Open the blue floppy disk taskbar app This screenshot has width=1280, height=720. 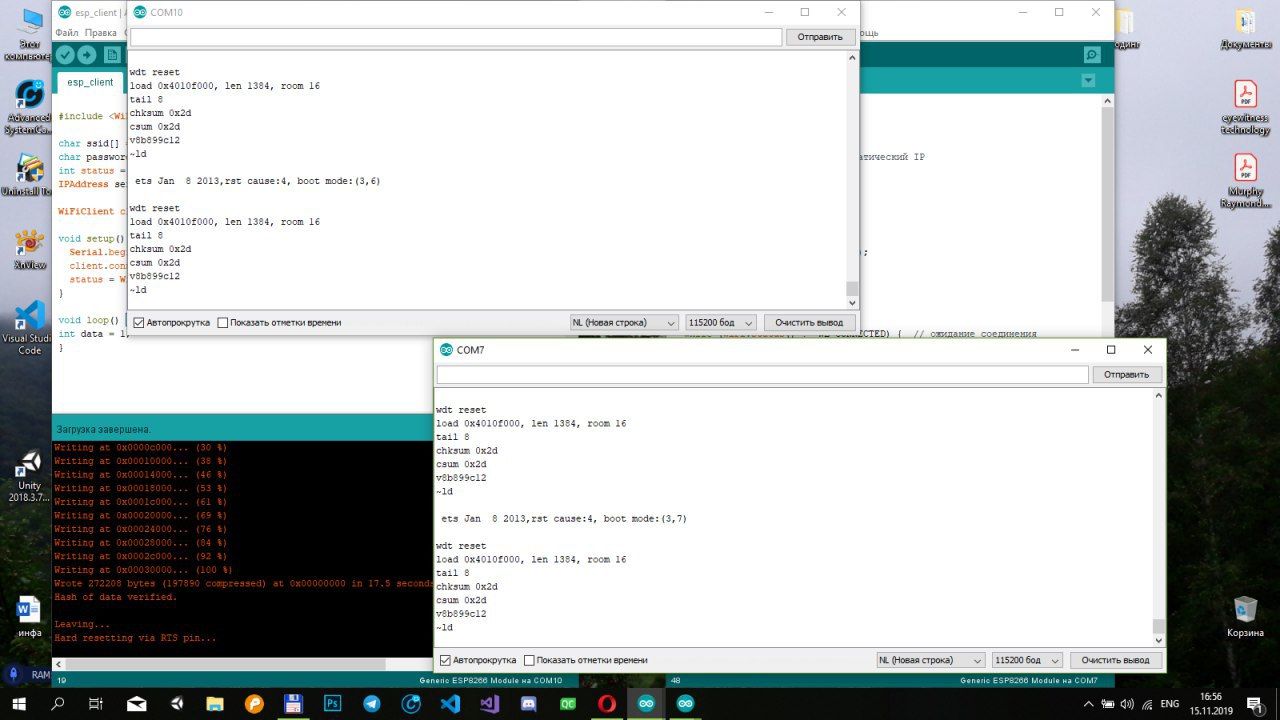[294, 704]
